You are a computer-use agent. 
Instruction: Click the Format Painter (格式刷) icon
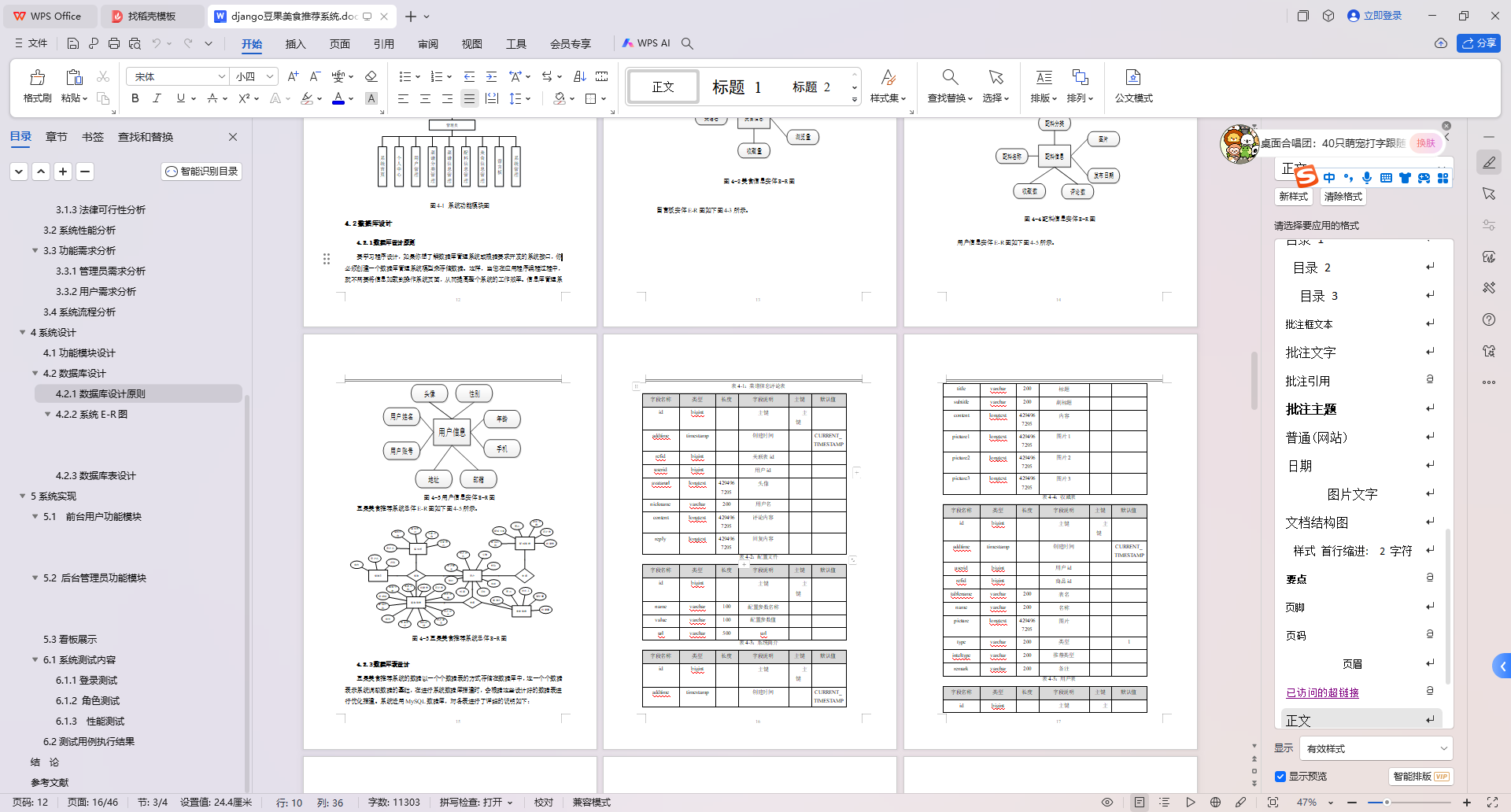pyautogui.click(x=37, y=77)
